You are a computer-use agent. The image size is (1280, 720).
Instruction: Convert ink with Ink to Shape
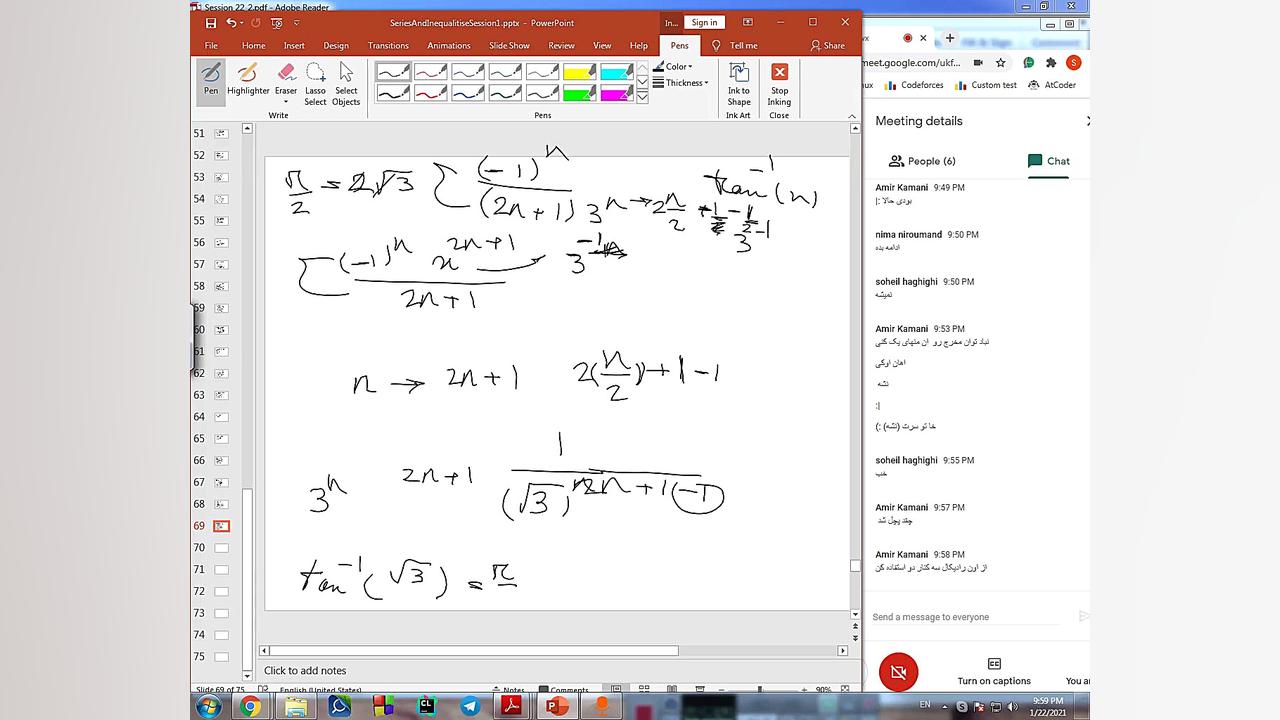(739, 83)
